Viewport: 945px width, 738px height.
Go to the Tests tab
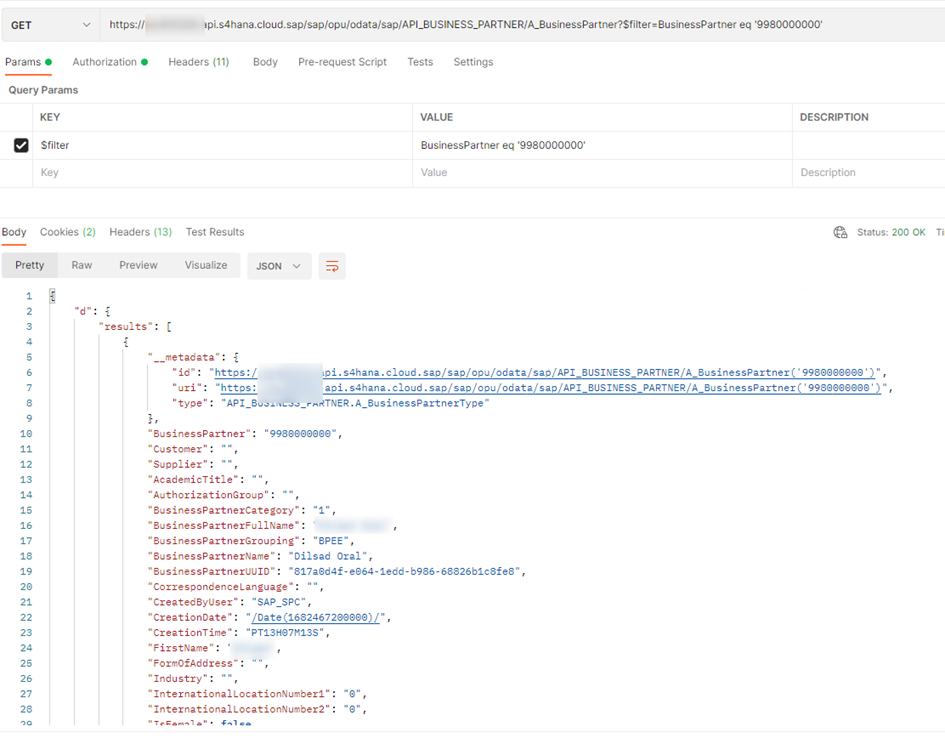coord(420,62)
